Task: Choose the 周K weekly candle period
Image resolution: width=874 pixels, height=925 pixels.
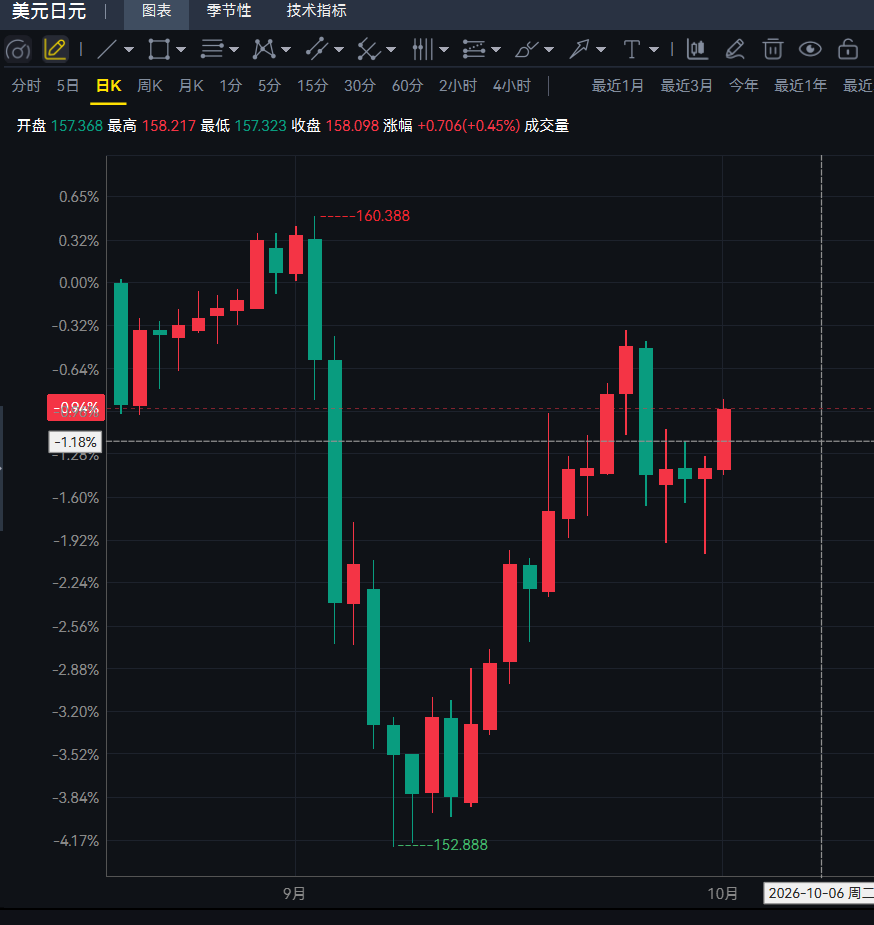Action: [150, 86]
